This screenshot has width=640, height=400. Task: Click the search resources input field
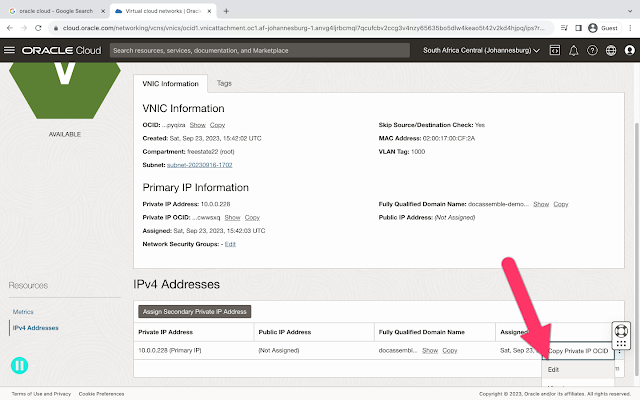point(260,50)
